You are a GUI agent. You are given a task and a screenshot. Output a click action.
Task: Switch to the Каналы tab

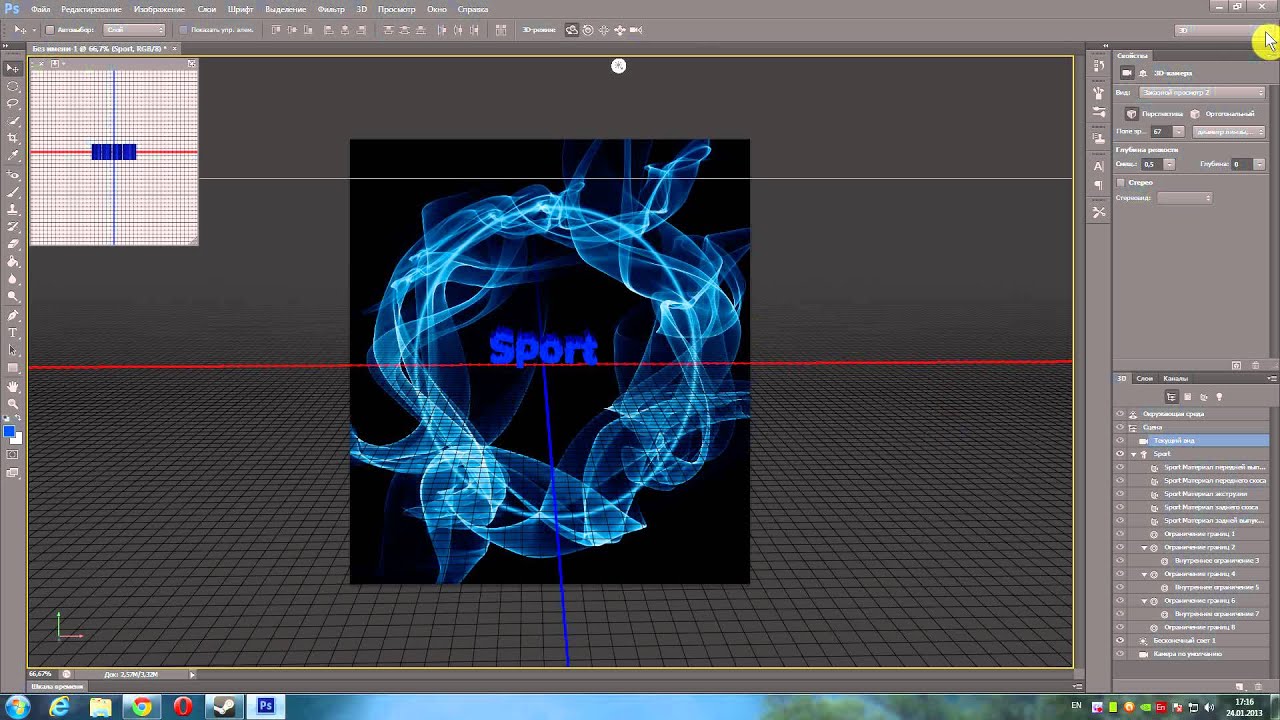pos(1175,378)
